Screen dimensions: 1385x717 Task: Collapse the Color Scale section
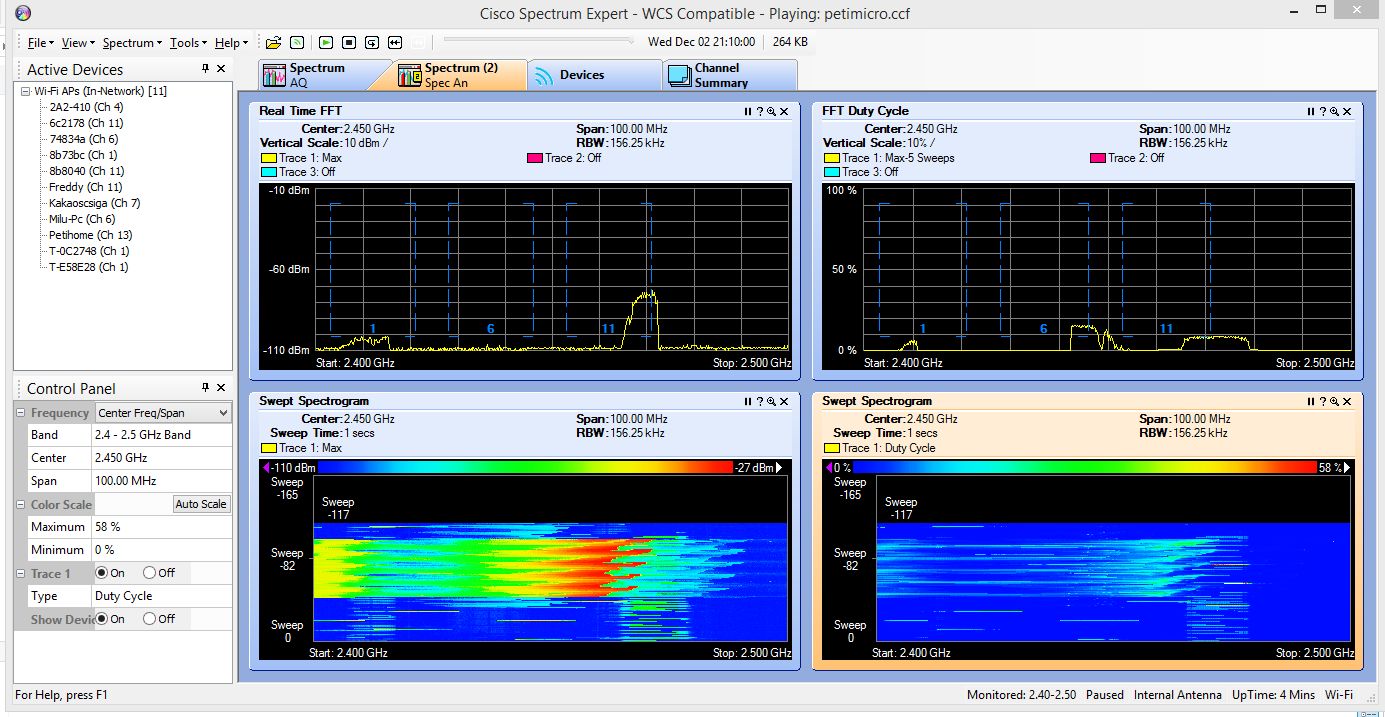(x=21, y=505)
